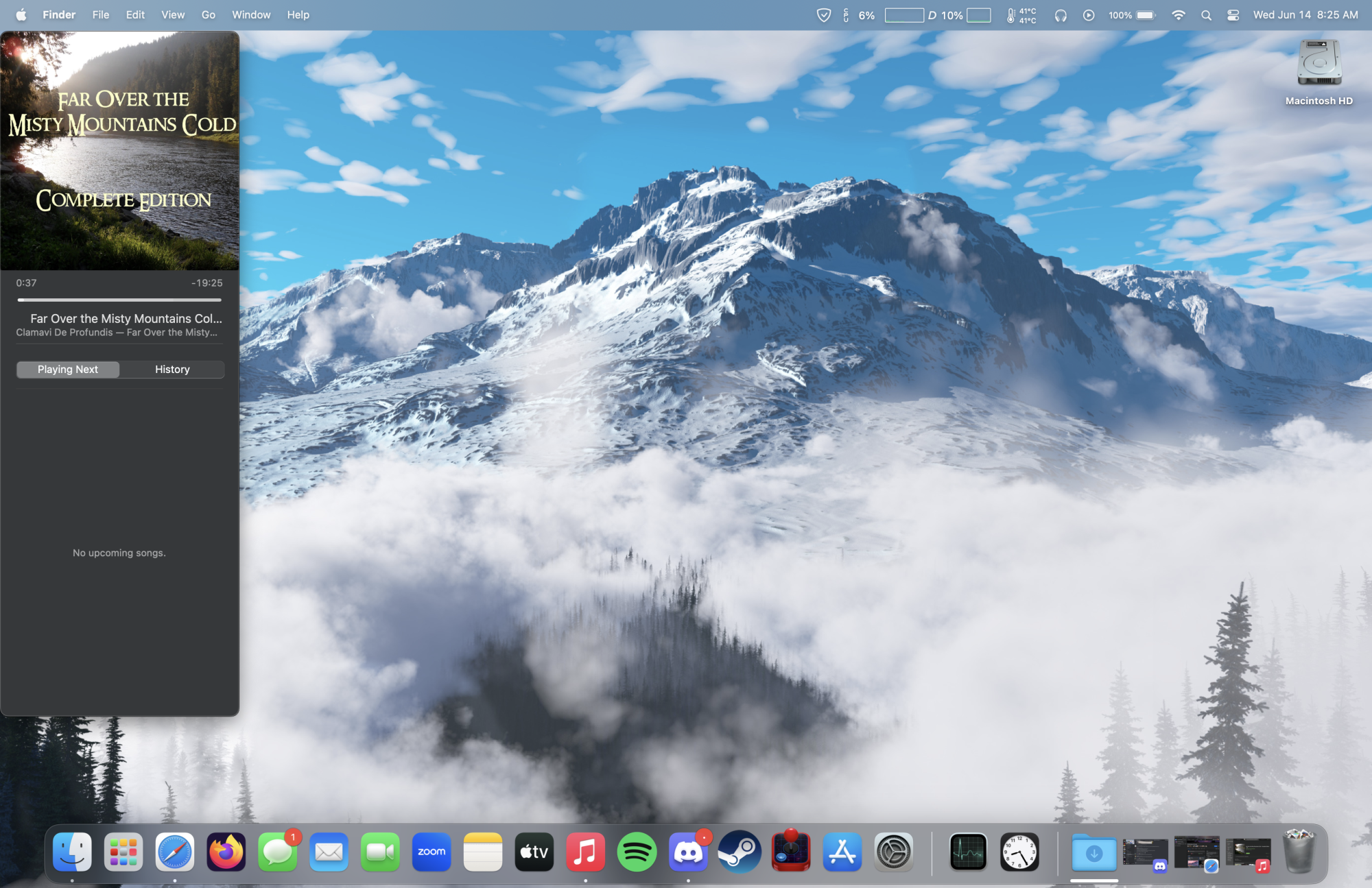The height and width of the screenshot is (888, 1372).
Task: Launch Zoom from the dock
Action: pos(431,852)
